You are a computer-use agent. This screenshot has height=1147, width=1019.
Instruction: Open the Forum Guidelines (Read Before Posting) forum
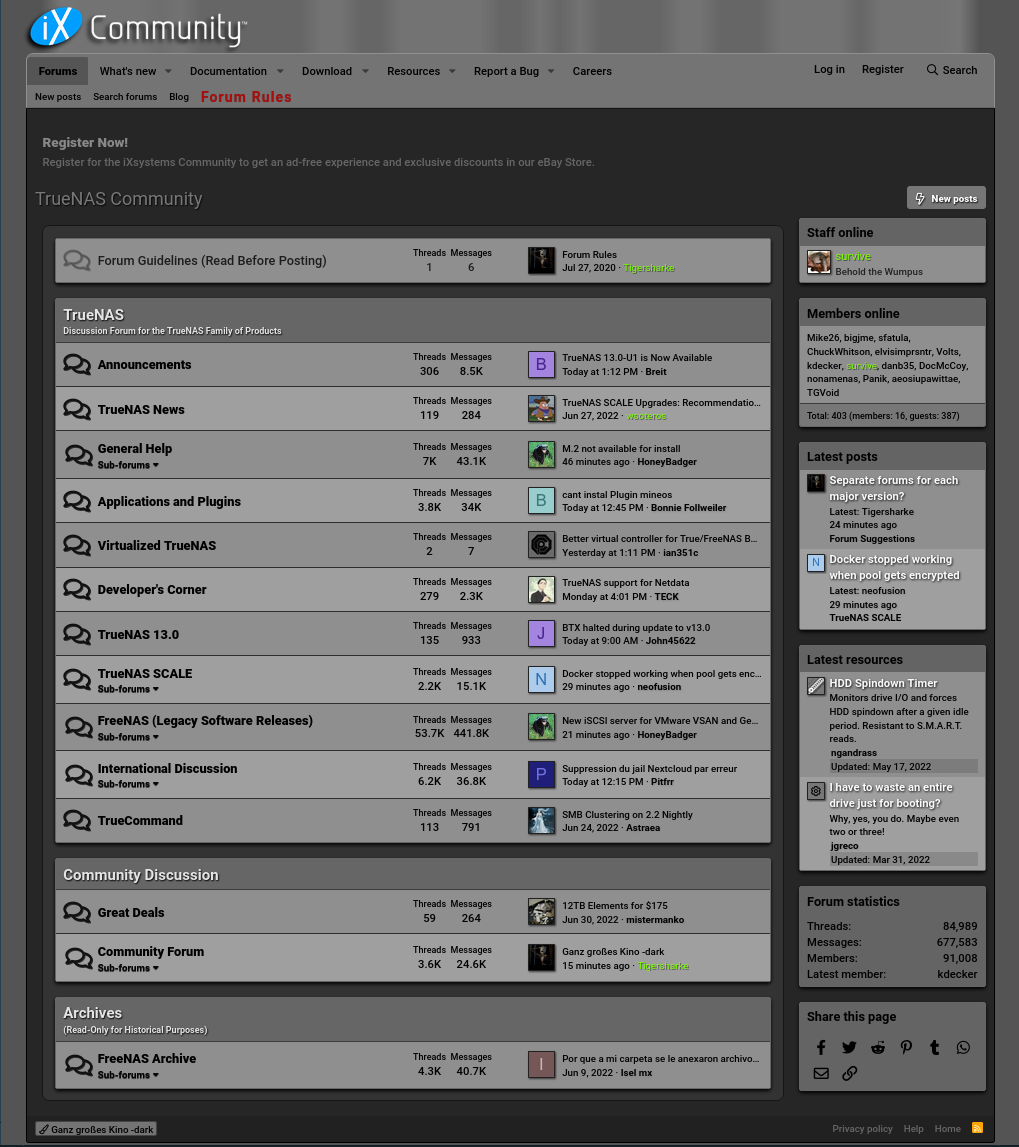(211, 260)
